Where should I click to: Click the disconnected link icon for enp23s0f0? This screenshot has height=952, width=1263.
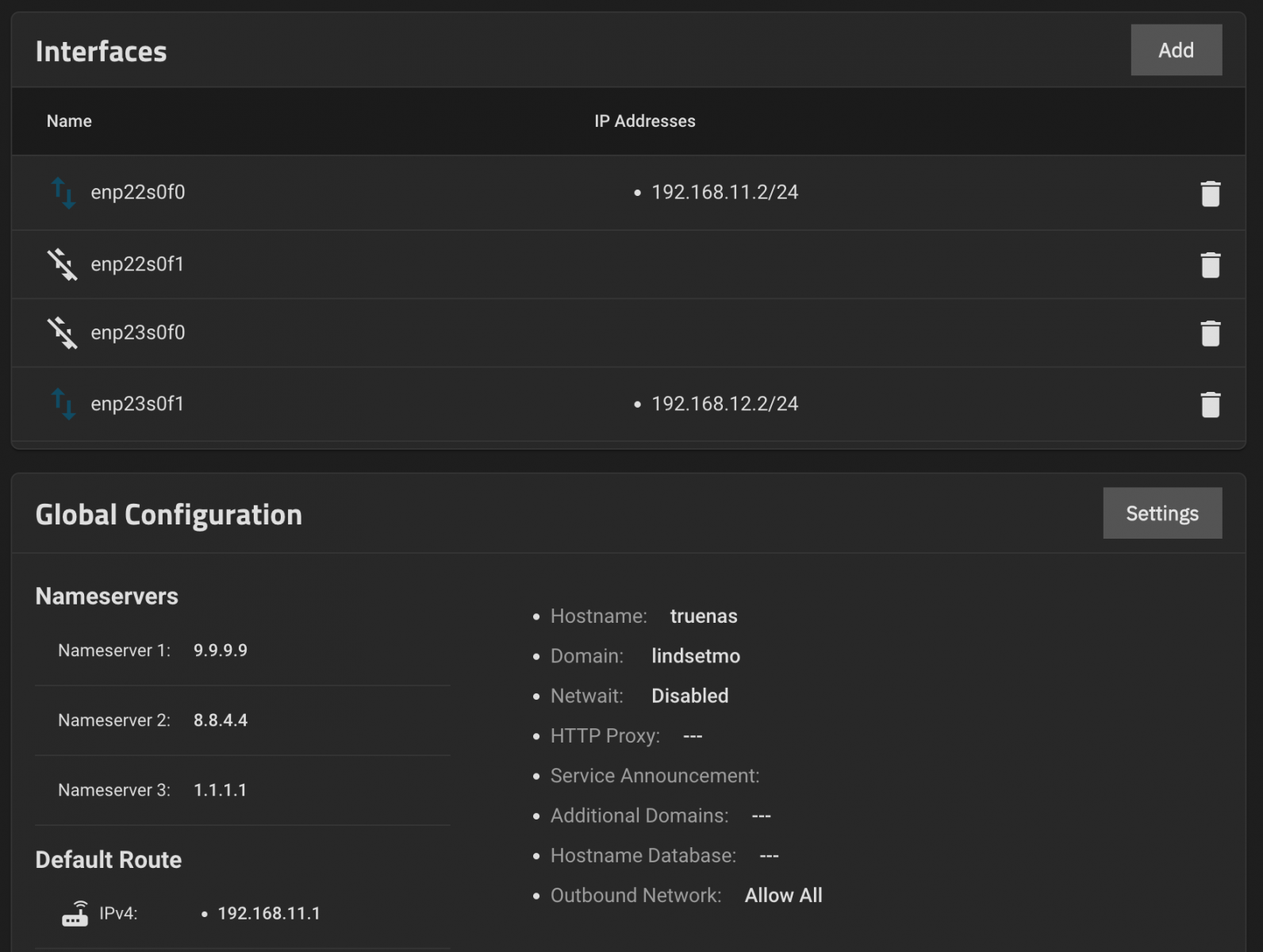pyautogui.click(x=63, y=333)
